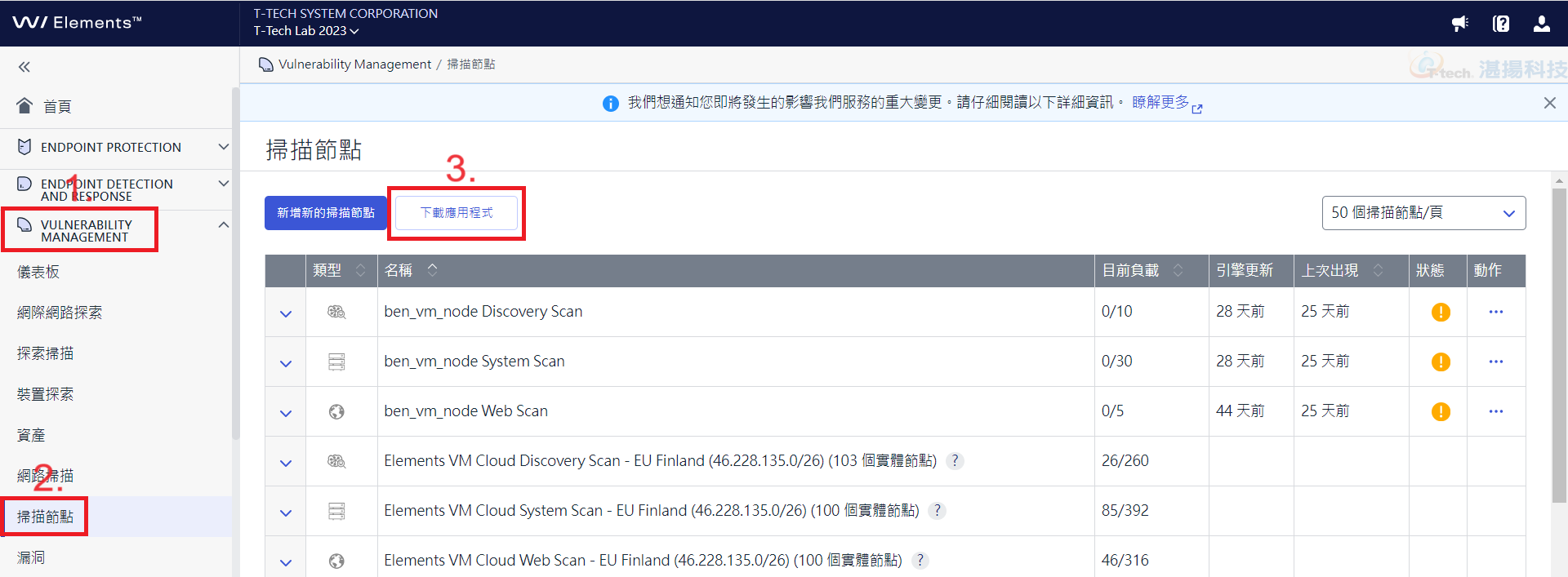Click the Elements logo
Screen dimensions: 1568x577
[x=77, y=23]
